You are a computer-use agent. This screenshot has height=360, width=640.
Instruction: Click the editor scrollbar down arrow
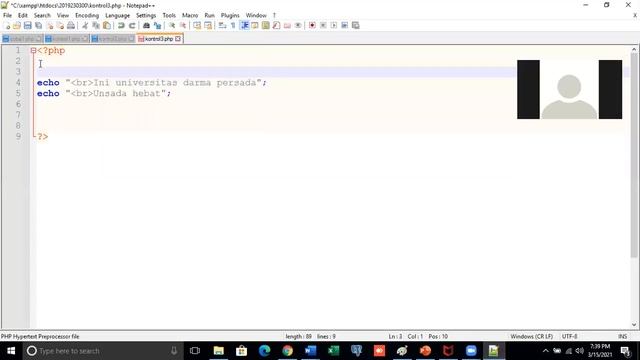(634, 325)
